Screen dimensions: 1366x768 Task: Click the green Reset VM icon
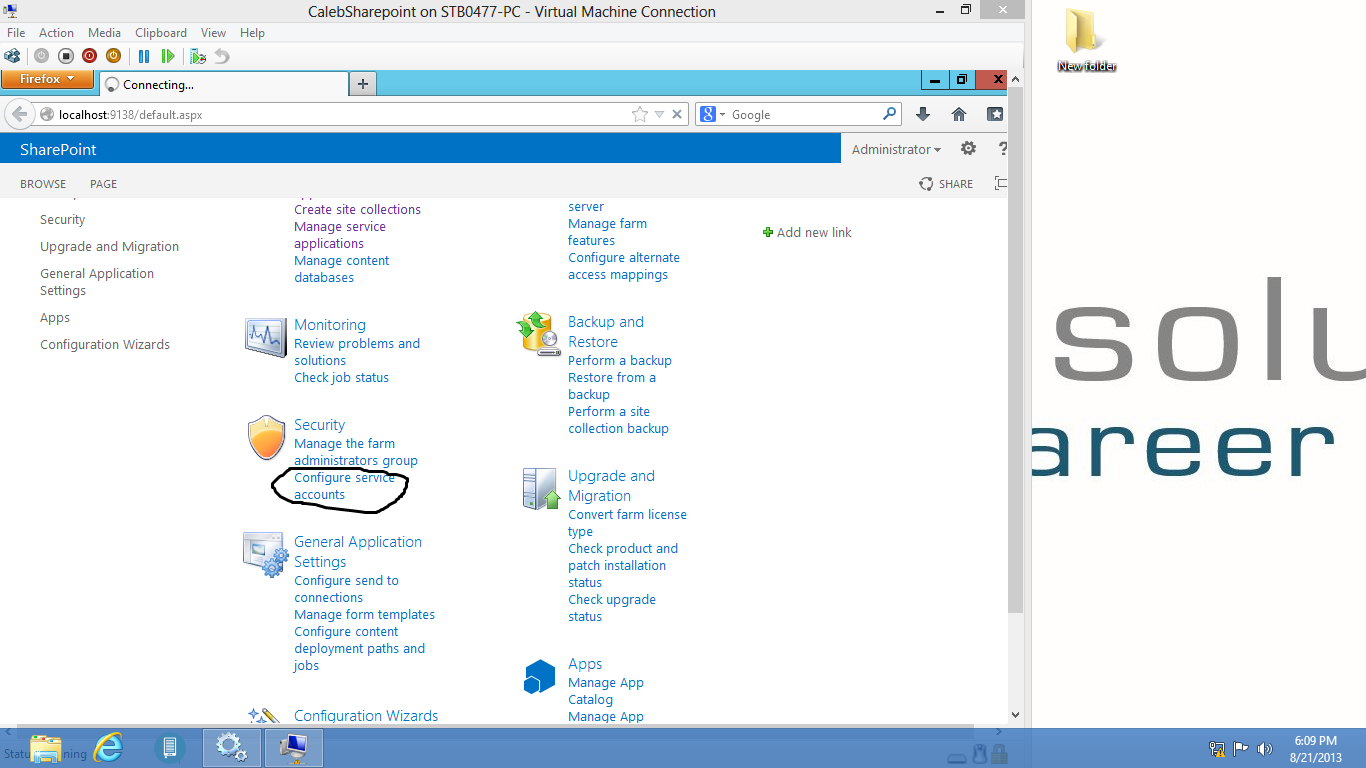168,56
